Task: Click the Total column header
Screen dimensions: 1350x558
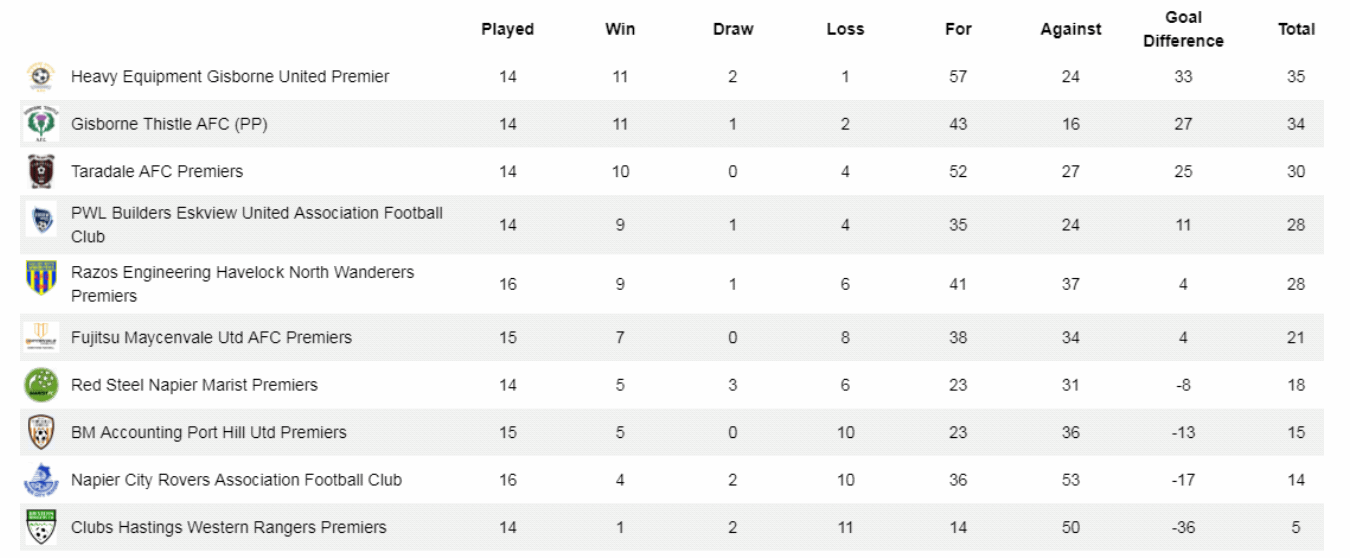Action: coord(1296,29)
